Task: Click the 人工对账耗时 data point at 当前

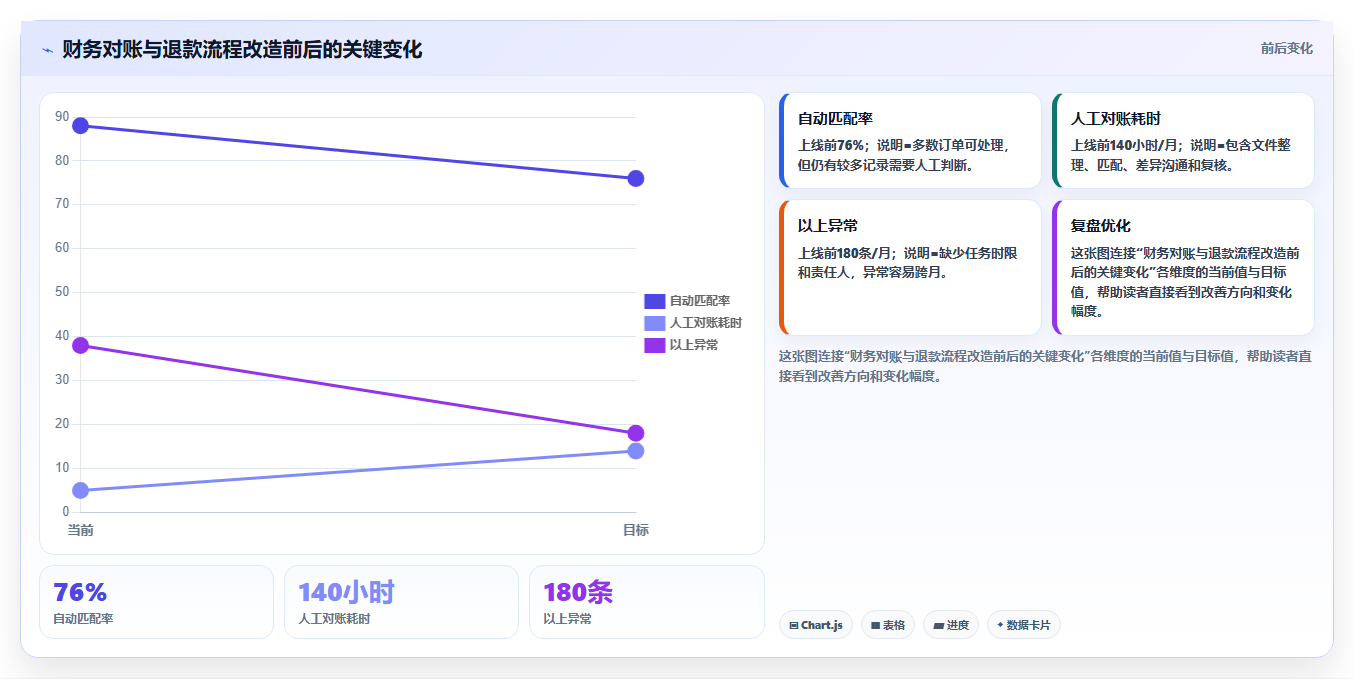Action: (81, 491)
